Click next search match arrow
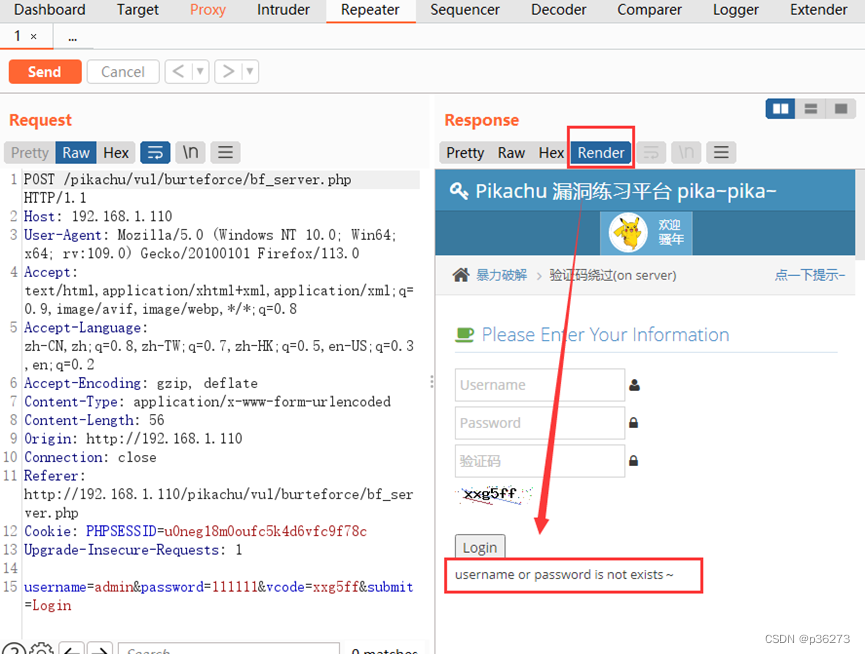This screenshot has width=865, height=654. 100,650
